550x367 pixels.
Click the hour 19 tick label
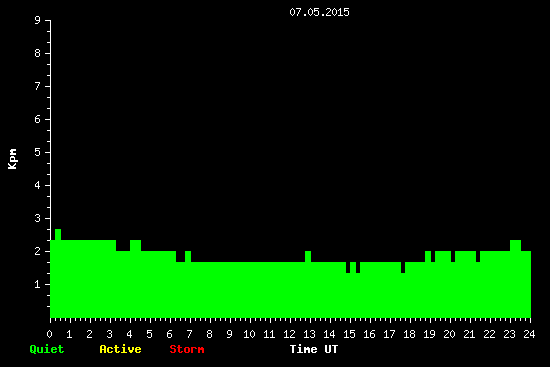pos(429,334)
